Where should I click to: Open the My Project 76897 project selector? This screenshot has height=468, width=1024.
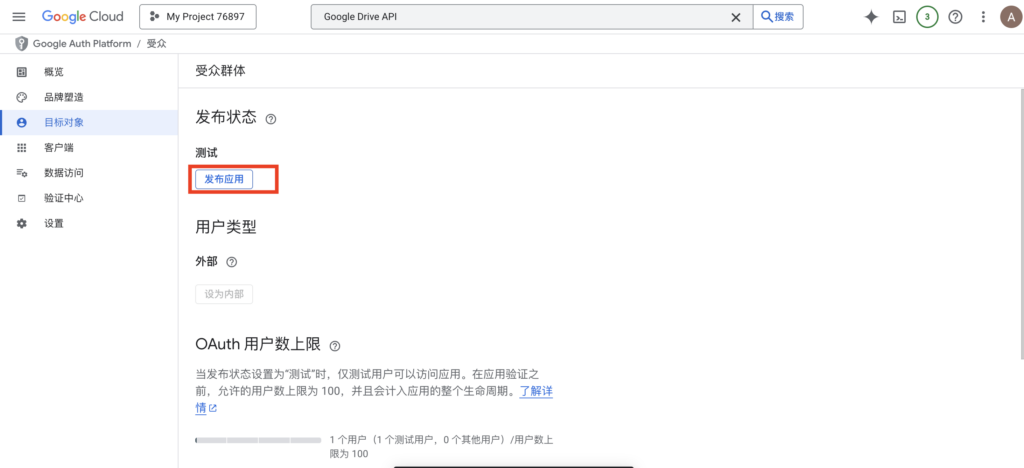point(198,17)
